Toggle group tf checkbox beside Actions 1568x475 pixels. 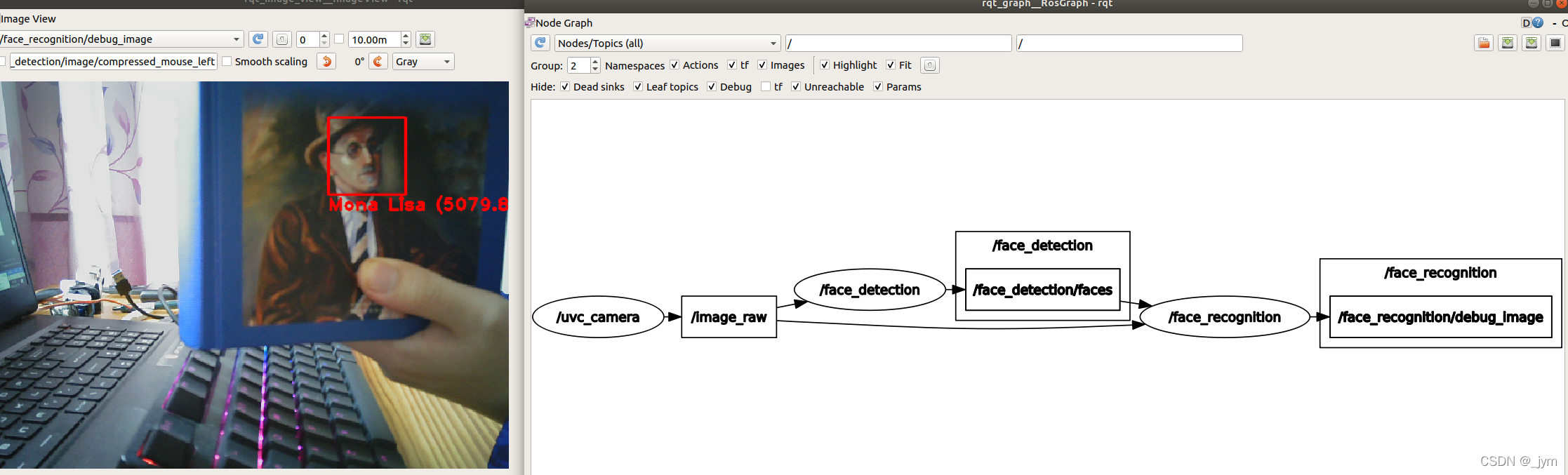pyautogui.click(x=732, y=65)
